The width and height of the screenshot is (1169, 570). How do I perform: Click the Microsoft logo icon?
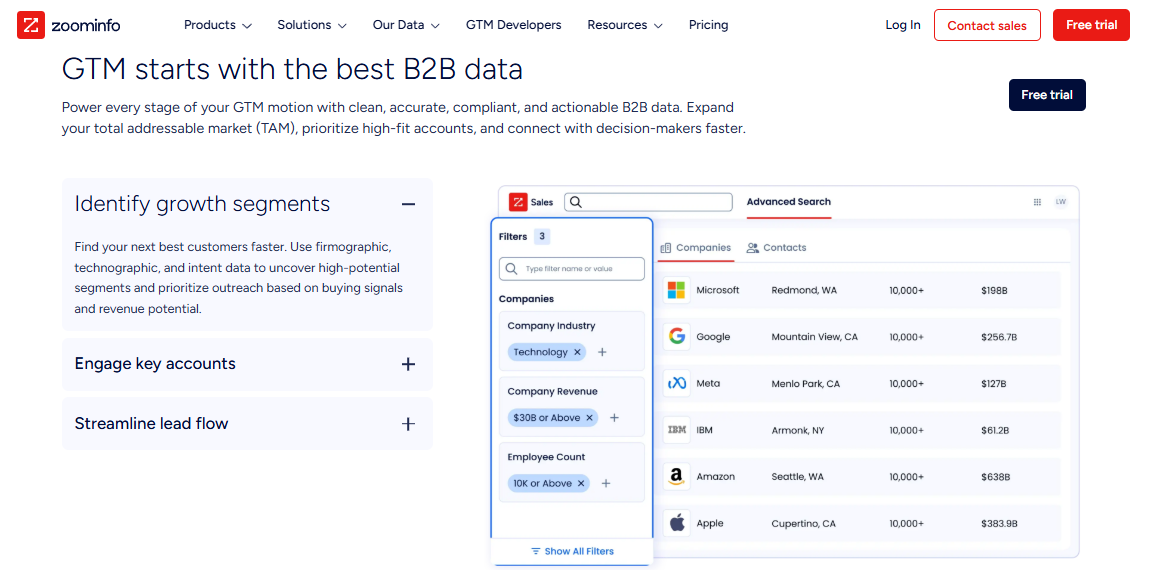[x=676, y=290]
